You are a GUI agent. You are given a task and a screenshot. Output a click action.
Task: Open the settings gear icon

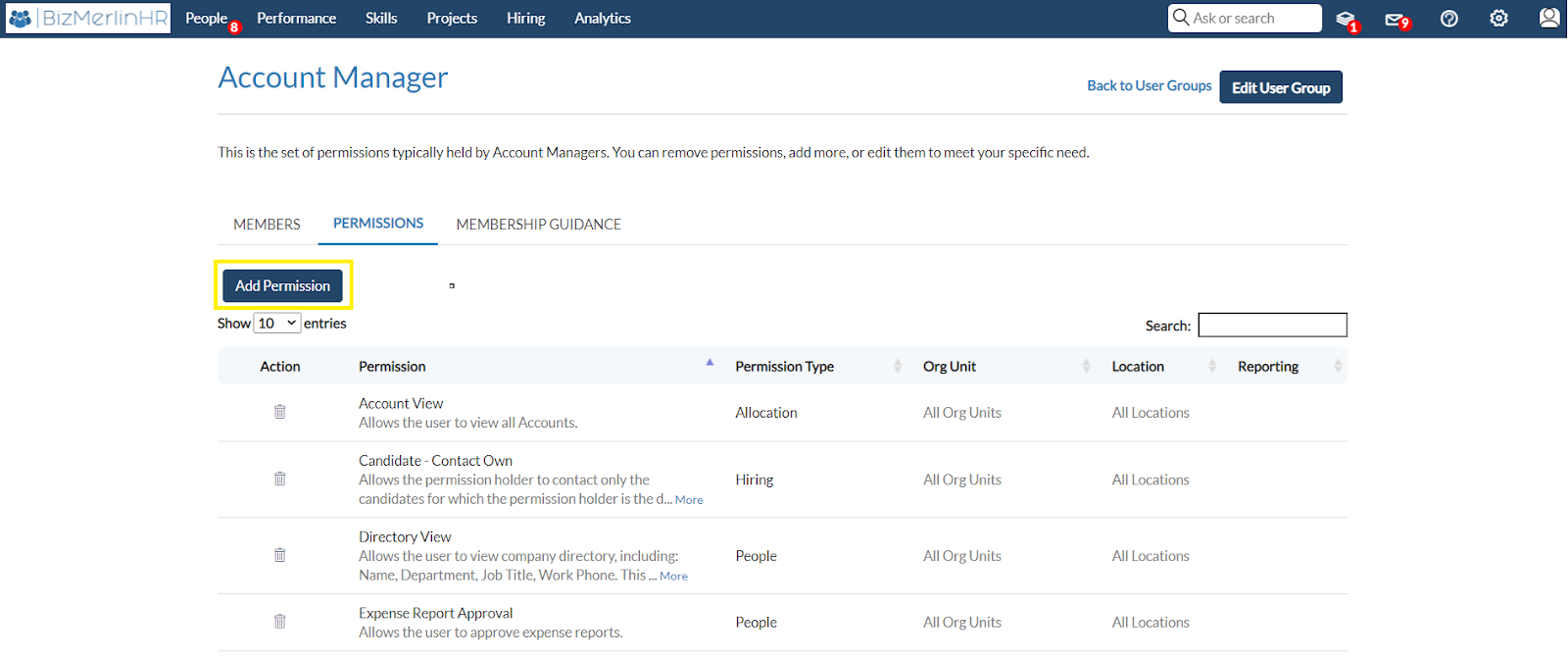1498,19
